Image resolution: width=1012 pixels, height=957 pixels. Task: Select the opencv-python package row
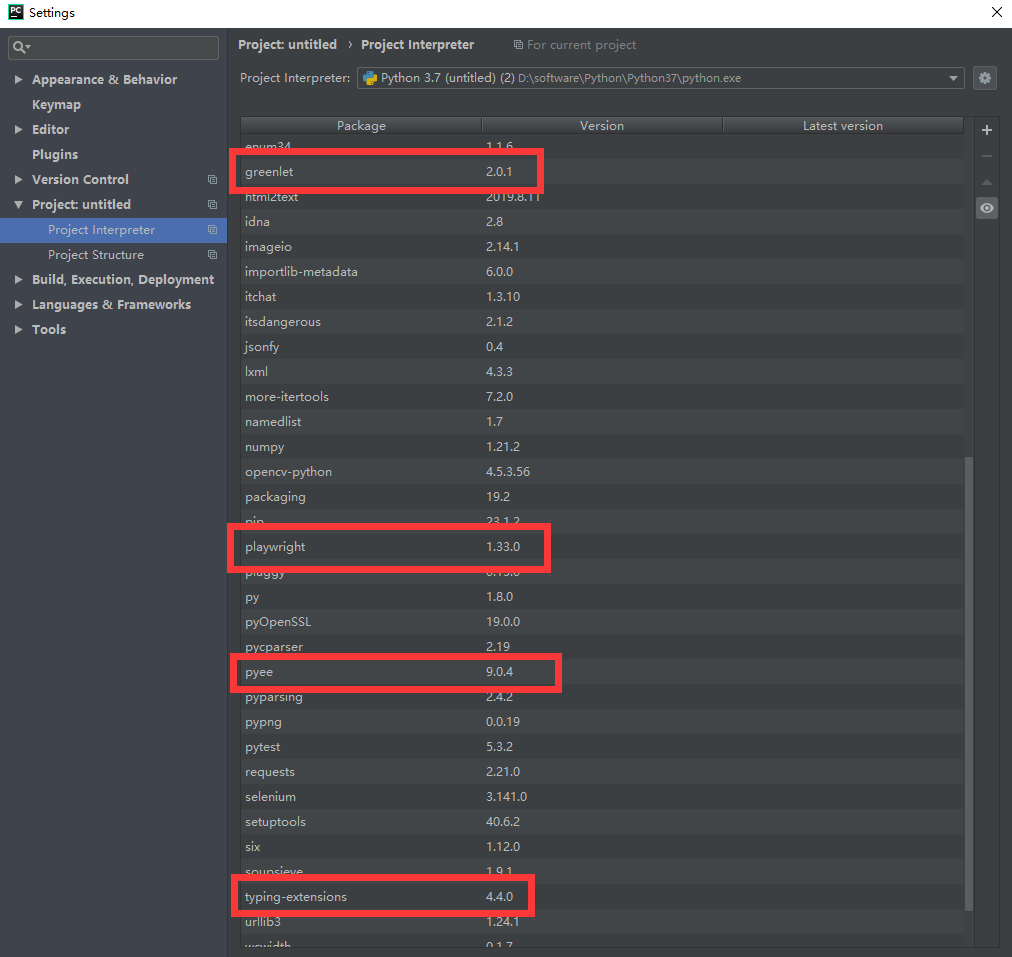[x=602, y=472]
